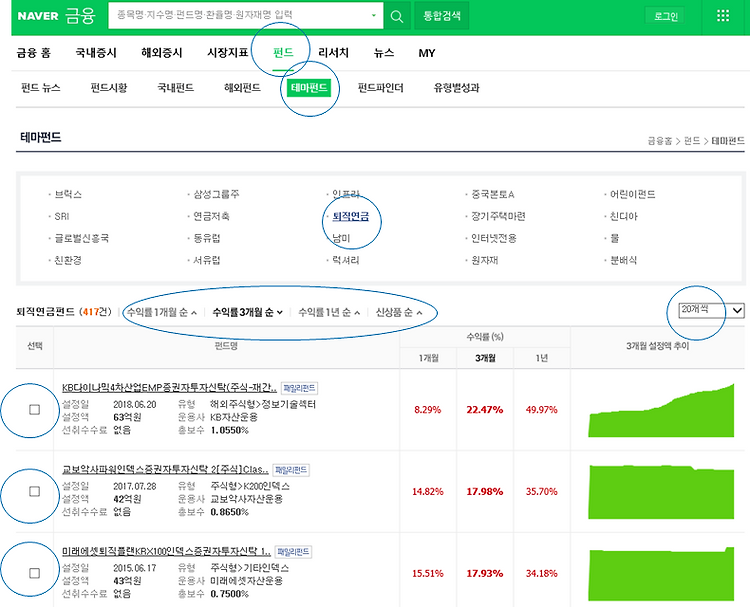Viewport: 750px width, 607px height.
Task: Select the 어린이펀드 theme link
Action: pos(633,195)
